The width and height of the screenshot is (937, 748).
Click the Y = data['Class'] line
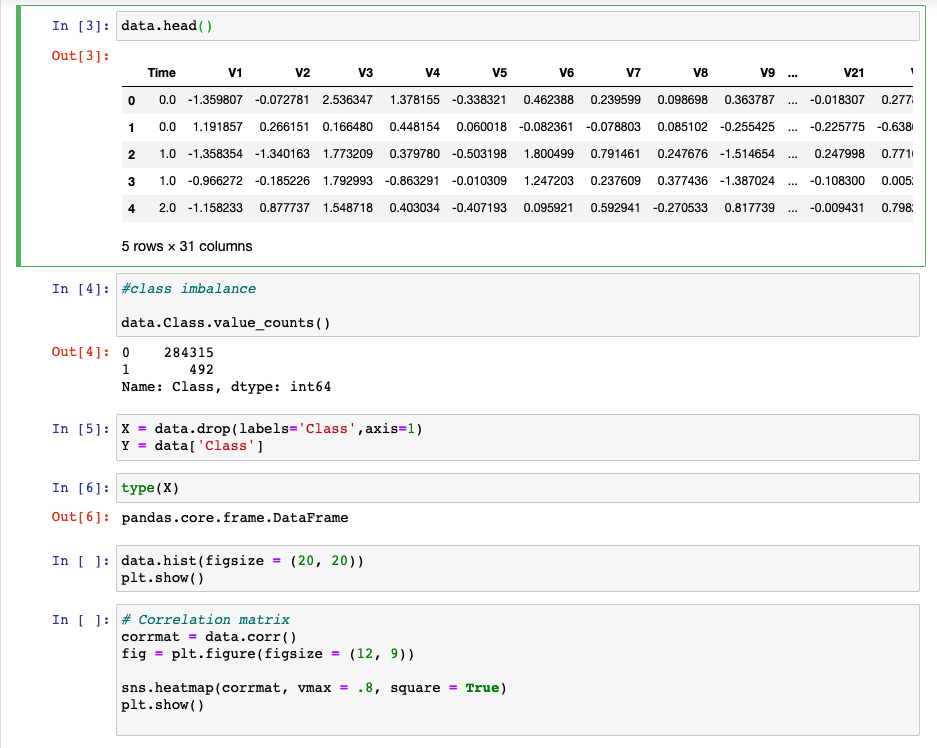(192, 446)
